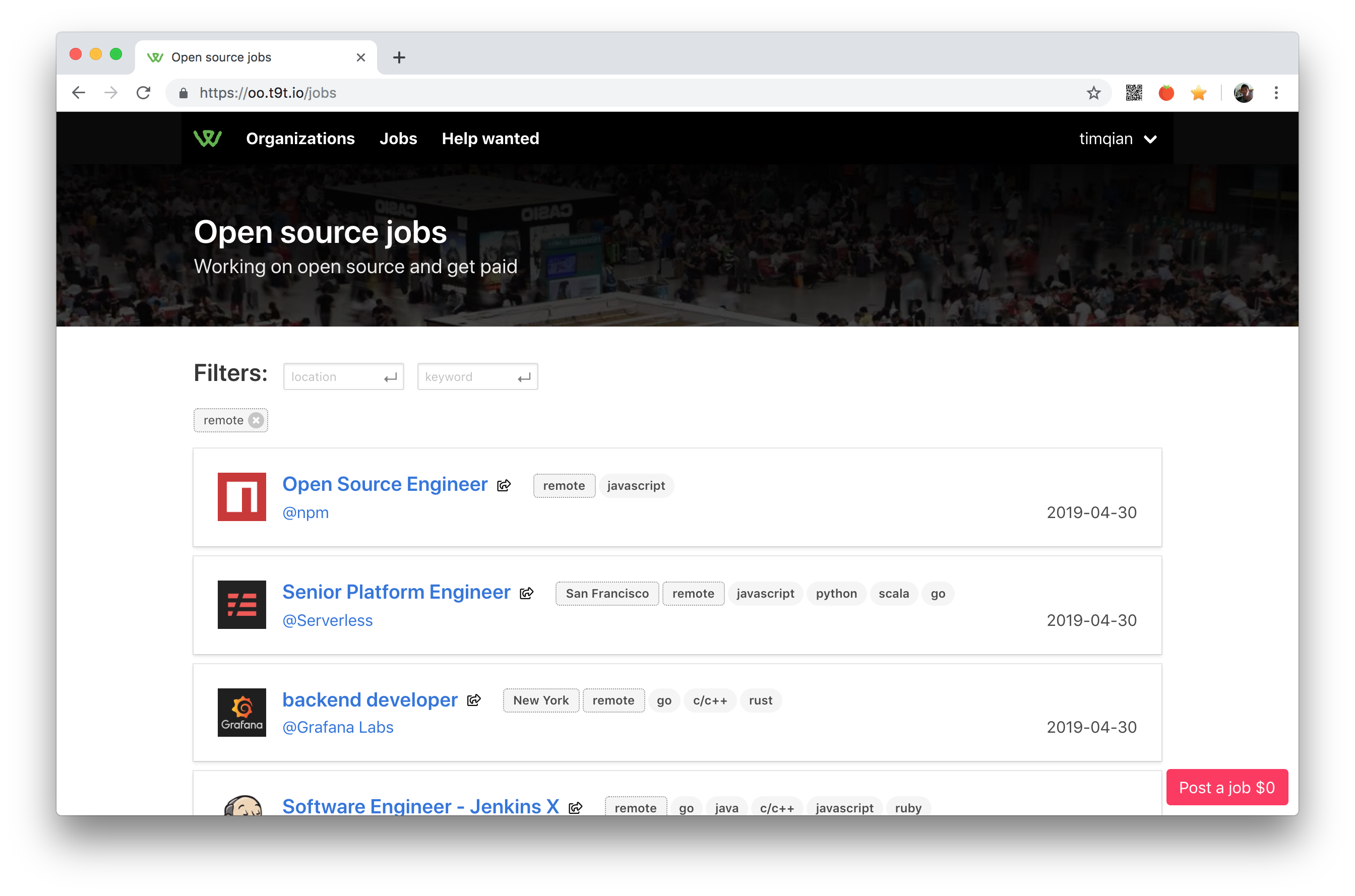Toggle San Francisco tag on Serverless job
The height and width of the screenshot is (896, 1355).
tap(607, 594)
